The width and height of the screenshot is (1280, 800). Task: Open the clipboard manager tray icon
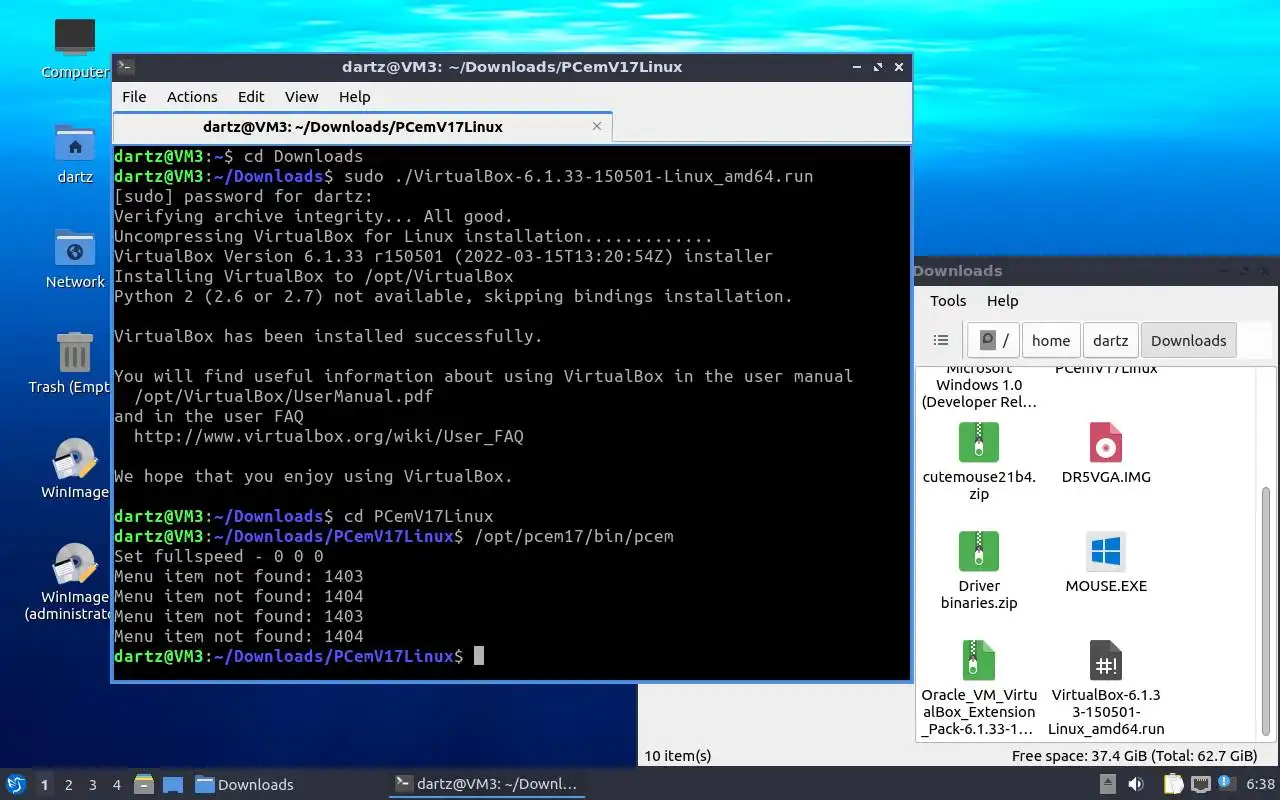coord(1173,784)
